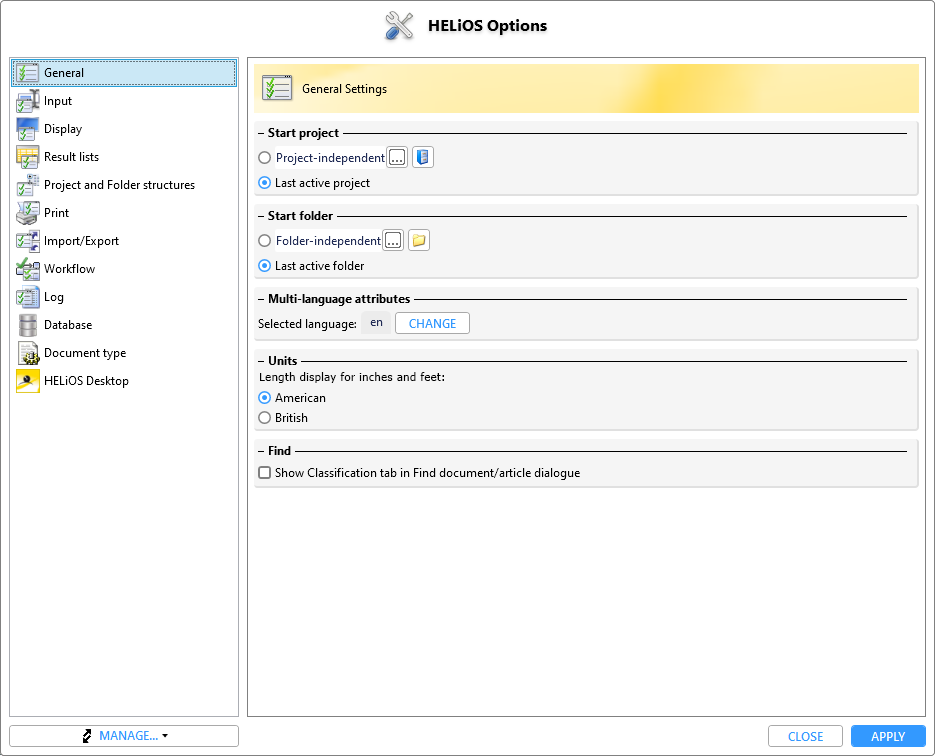This screenshot has height=756, width=935.
Task: Open the Print settings category
Action: click(x=124, y=213)
